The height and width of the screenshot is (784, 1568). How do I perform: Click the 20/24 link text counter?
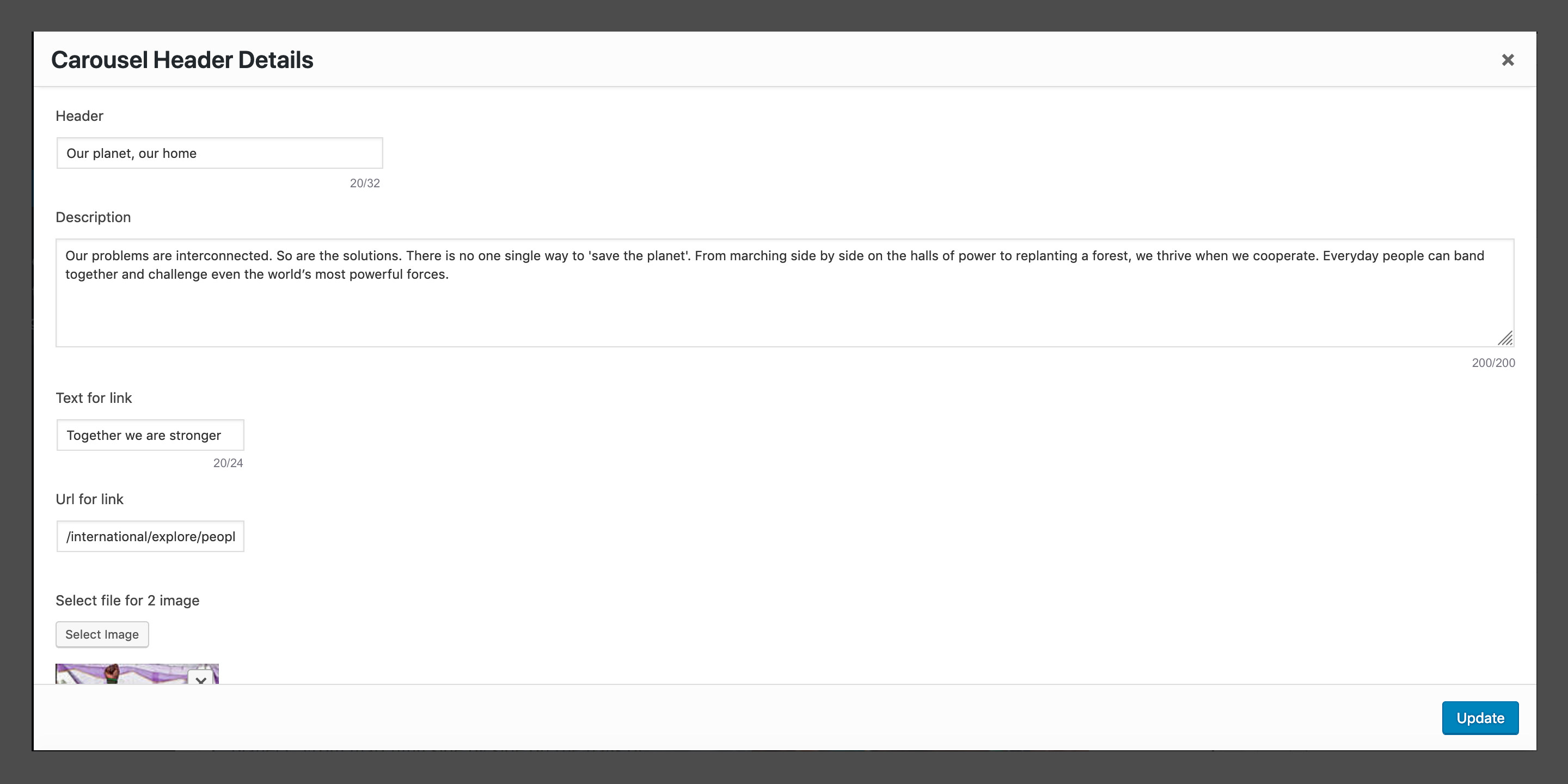click(228, 463)
